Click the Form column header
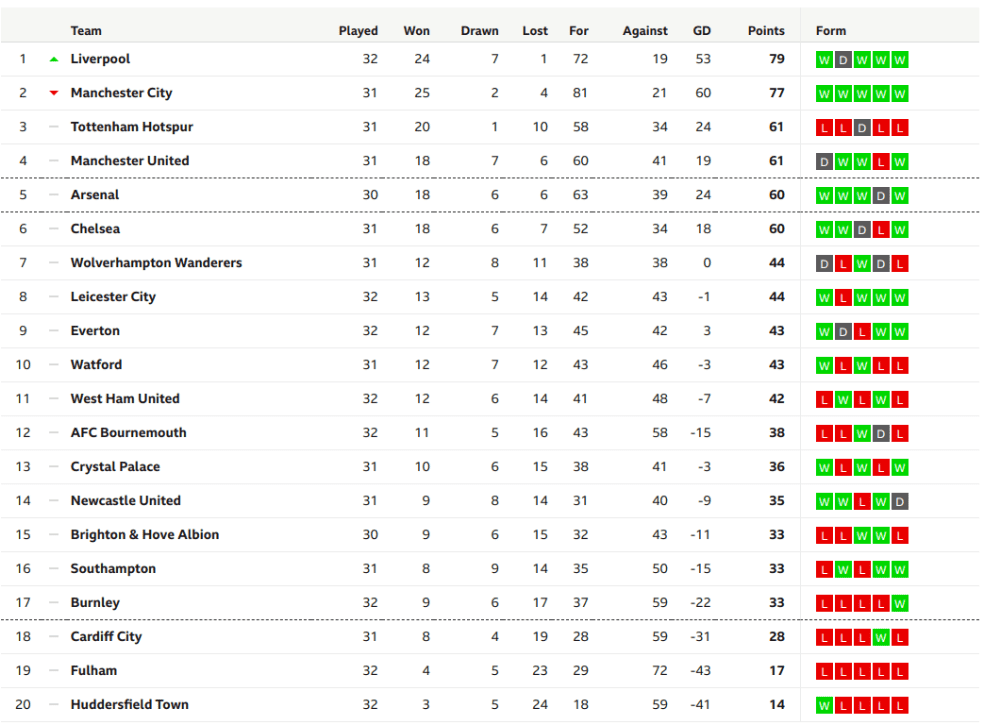 (831, 31)
